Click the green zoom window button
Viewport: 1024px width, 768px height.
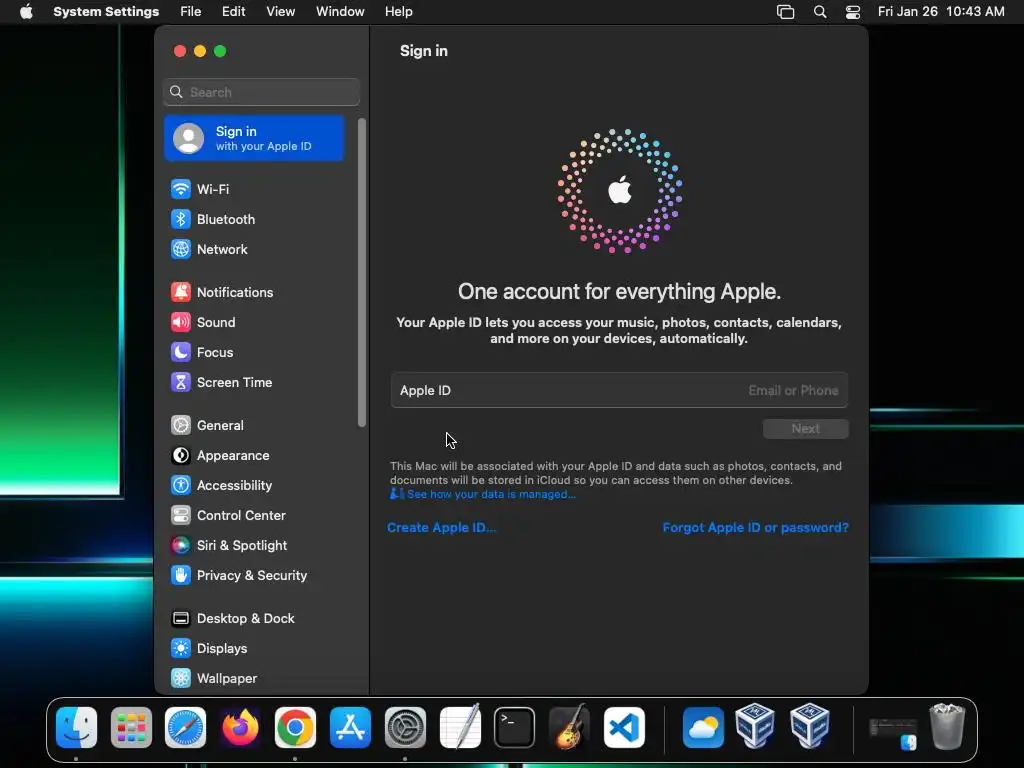220,51
